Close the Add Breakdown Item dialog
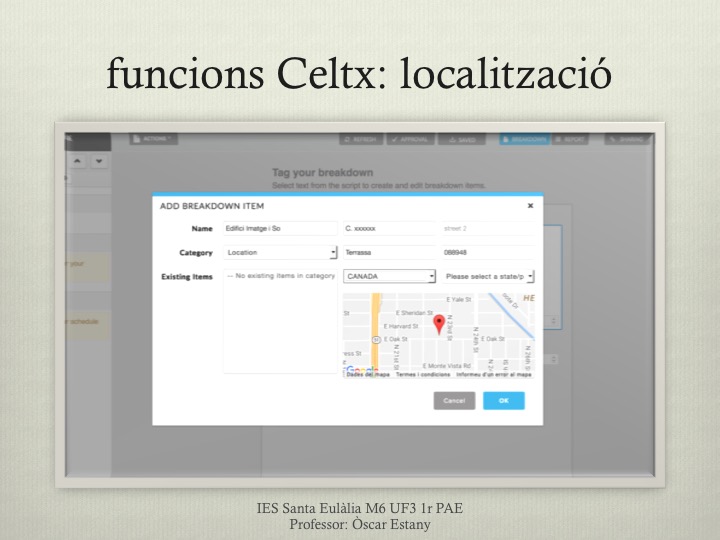The height and width of the screenshot is (540, 720). [530, 205]
